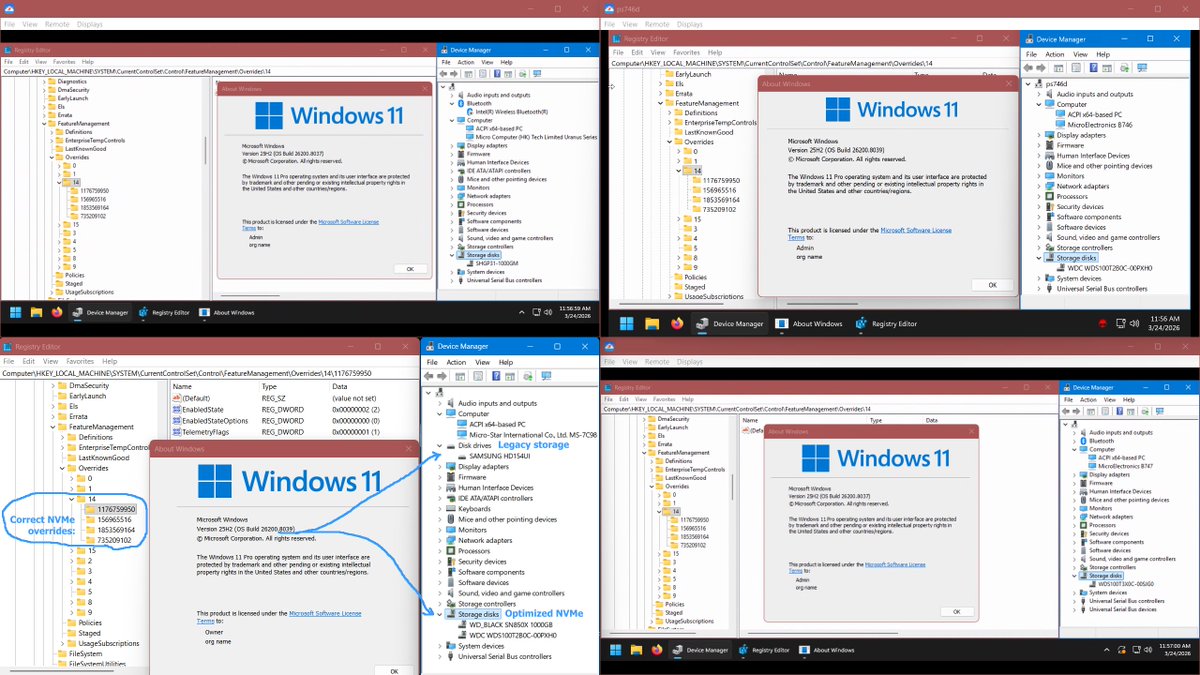The image size is (1200, 675).
Task: Click the cloud app icon beside ps746d title
Action: tap(609, 8)
